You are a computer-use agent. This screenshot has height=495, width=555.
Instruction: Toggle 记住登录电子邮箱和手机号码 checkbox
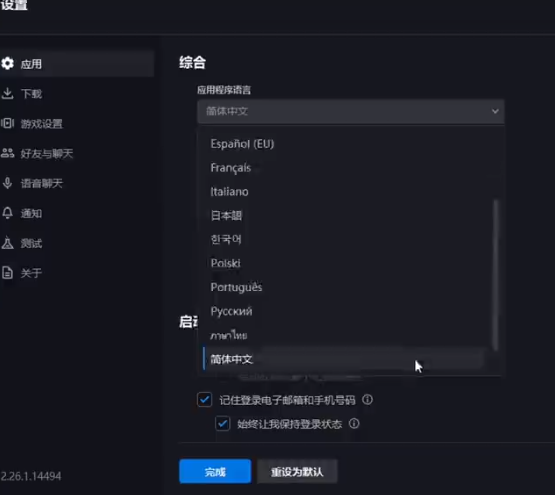tap(205, 400)
